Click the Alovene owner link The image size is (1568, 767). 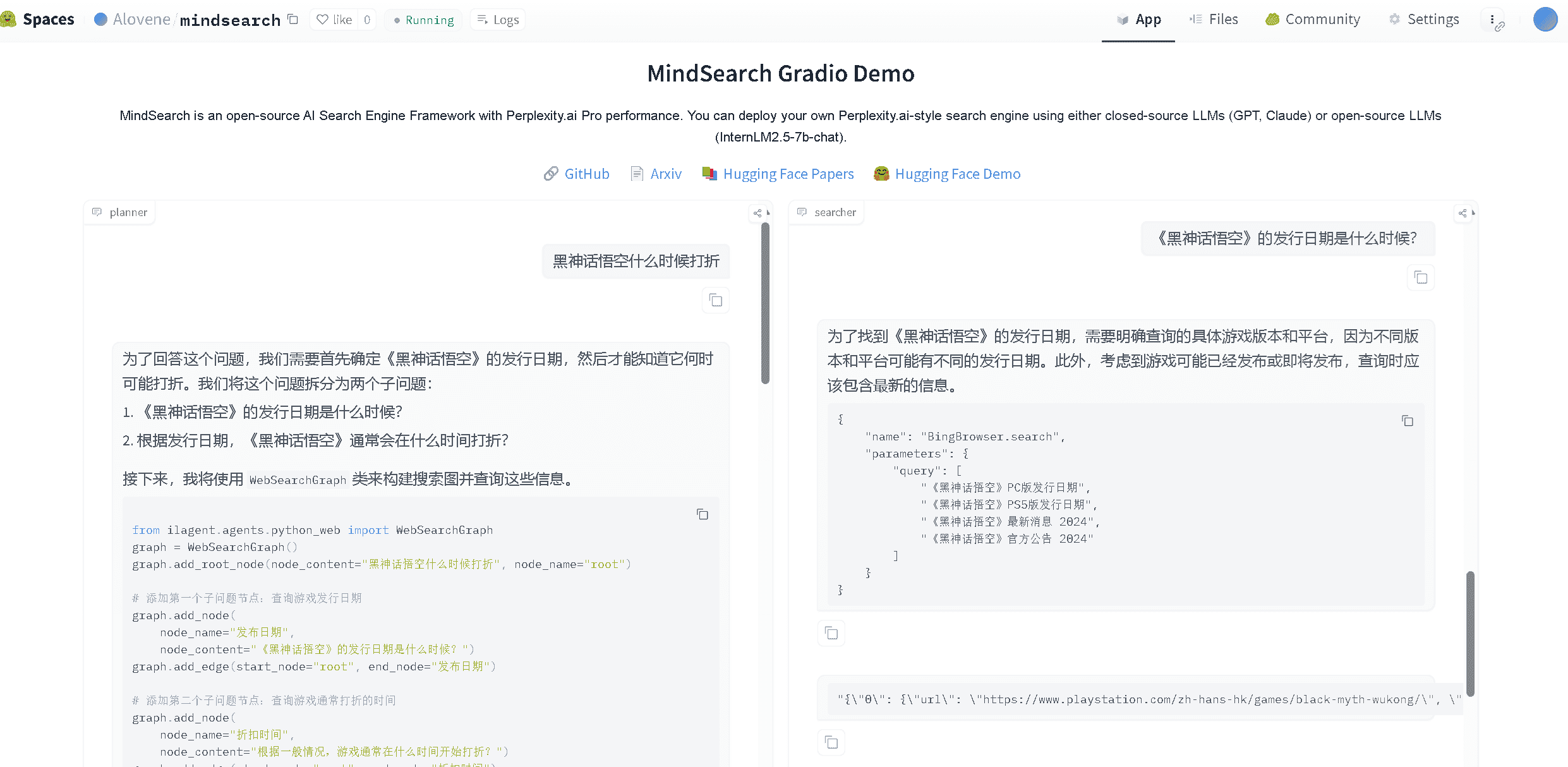click(142, 20)
